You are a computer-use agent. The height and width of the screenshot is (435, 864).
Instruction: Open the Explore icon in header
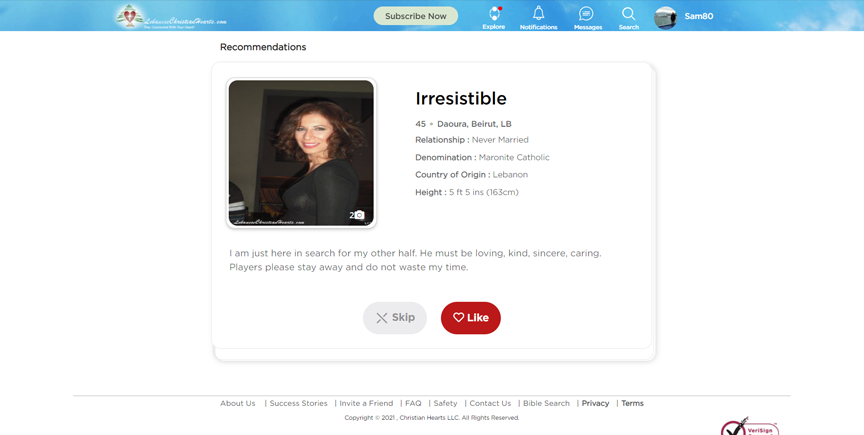click(x=494, y=13)
